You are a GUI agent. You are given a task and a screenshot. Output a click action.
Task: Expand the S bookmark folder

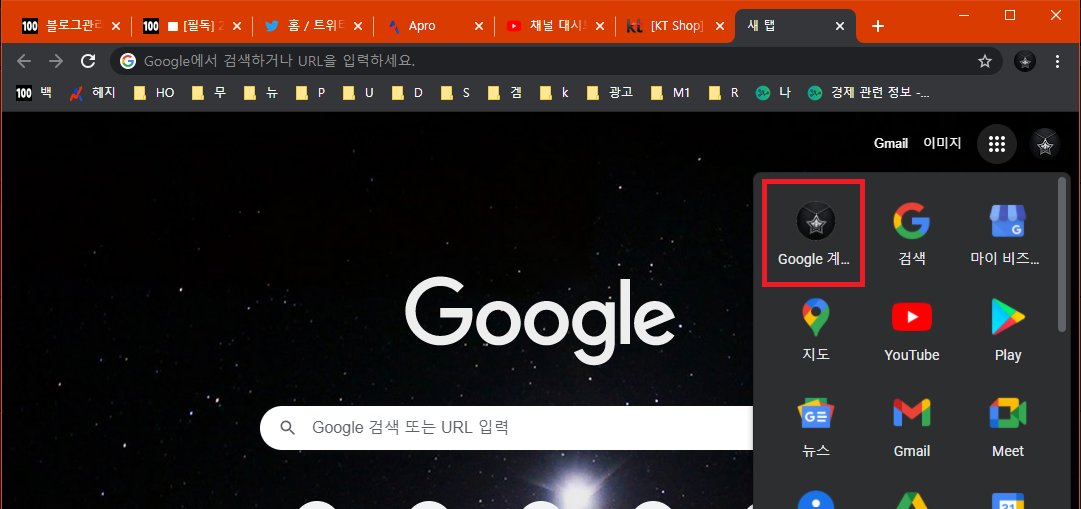pyautogui.click(x=456, y=92)
